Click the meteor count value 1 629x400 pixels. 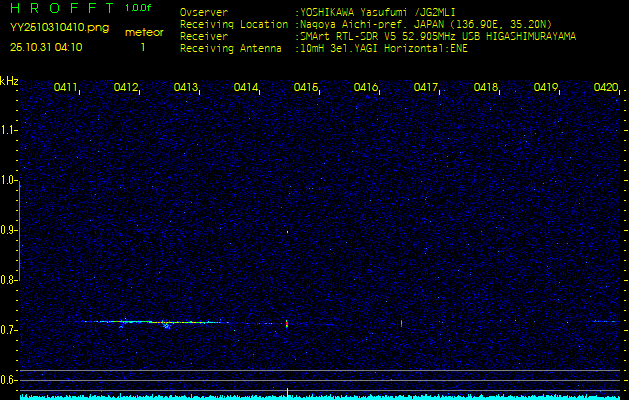tap(142, 47)
